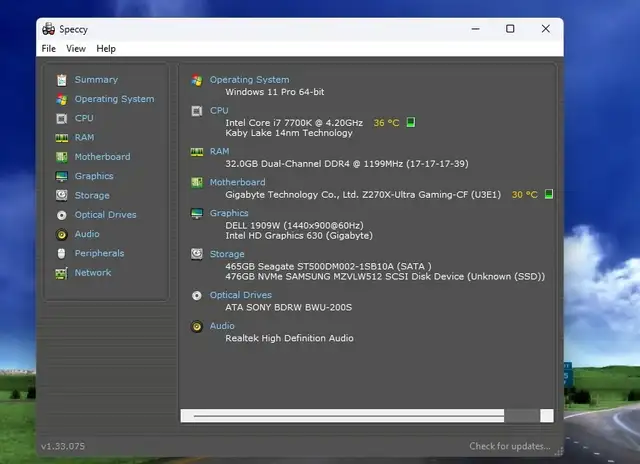The height and width of the screenshot is (464, 640).
Task: Select Network in the sidebar
Action: point(93,273)
